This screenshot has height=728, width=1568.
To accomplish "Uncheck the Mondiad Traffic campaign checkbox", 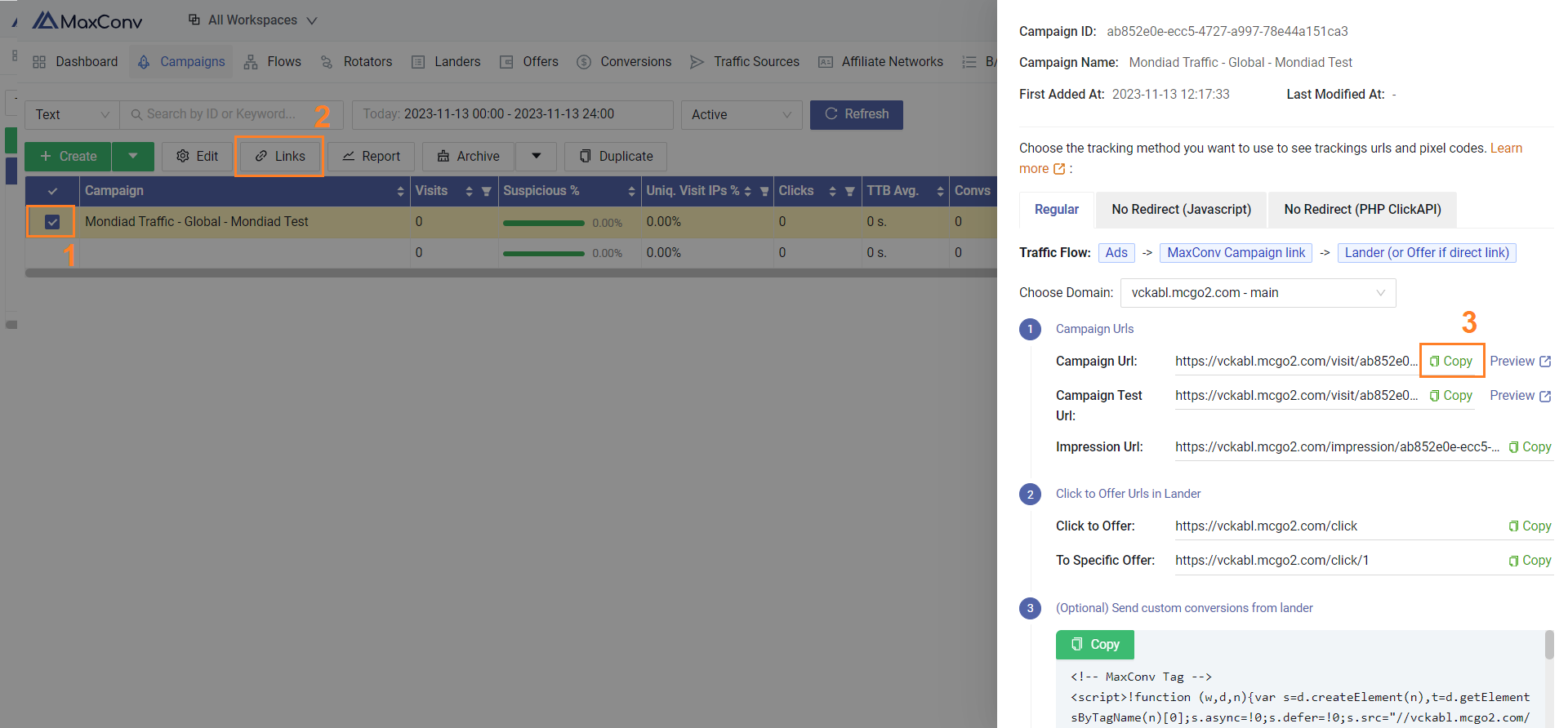I will [x=52, y=222].
